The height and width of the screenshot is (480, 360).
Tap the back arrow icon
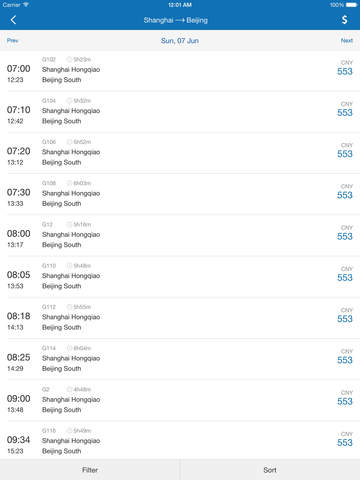pyautogui.click(x=13, y=20)
